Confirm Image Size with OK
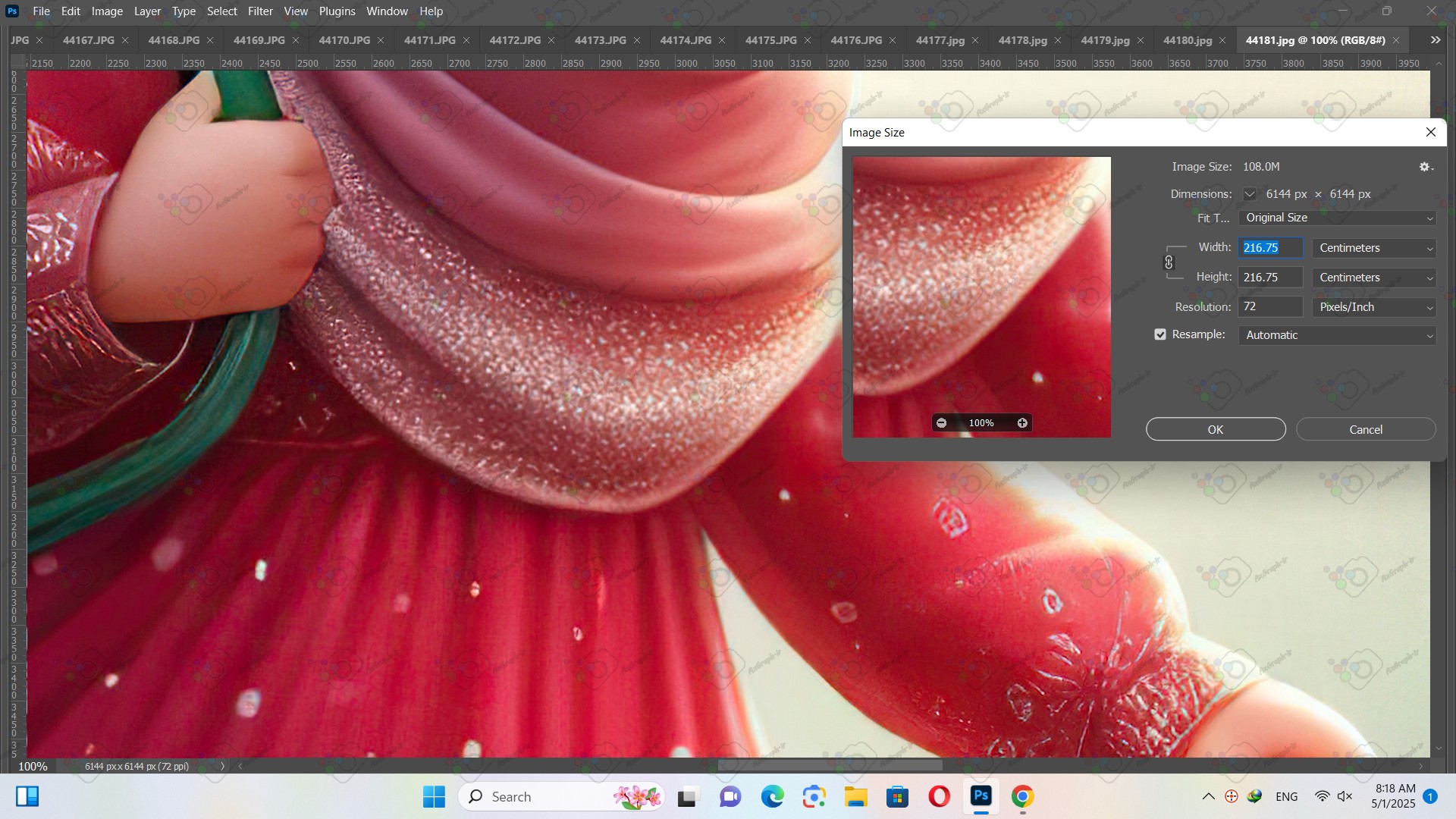Image resolution: width=1456 pixels, height=819 pixels. [x=1216, y=429]
